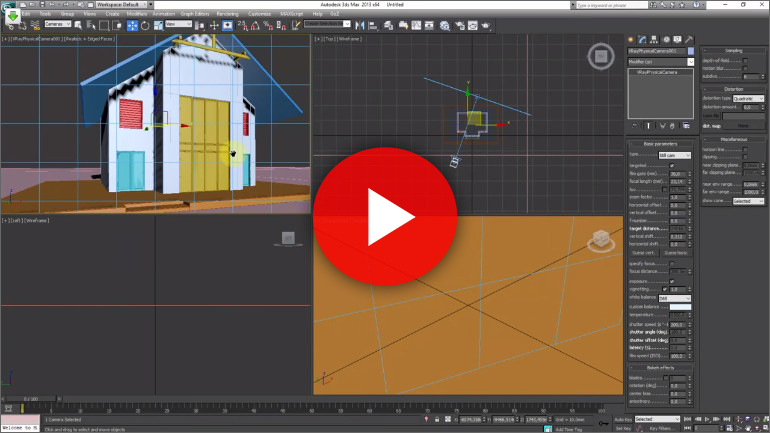Viewport: 770px width, 433px height.
Task: Click the Guess vert. button
Action: [643, 253]
